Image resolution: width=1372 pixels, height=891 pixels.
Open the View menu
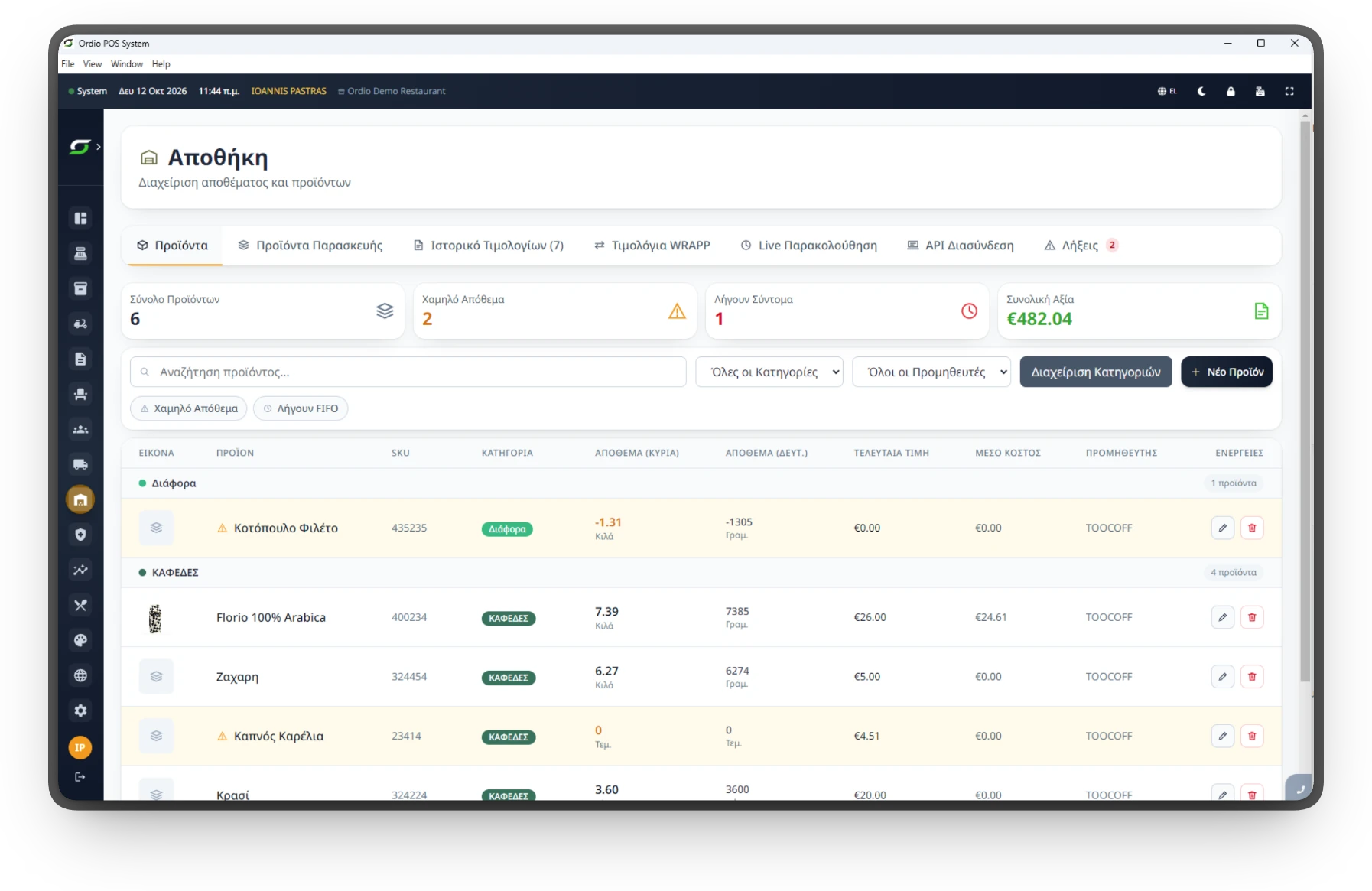coord(93,64)
